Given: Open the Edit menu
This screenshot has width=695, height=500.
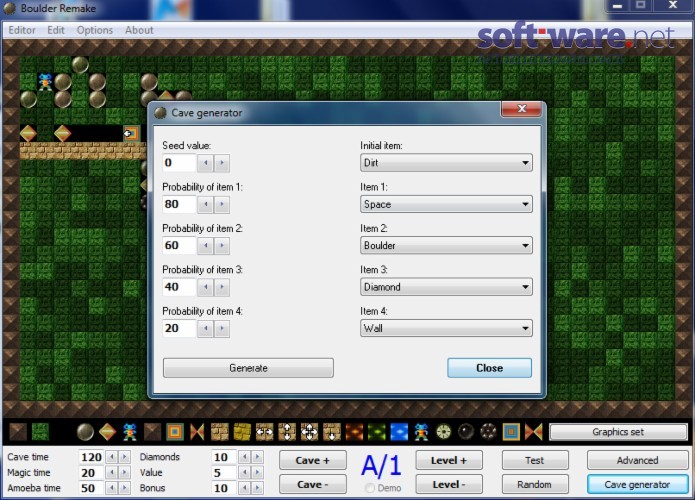Looking at the screenshot, I should click(56, 30).
